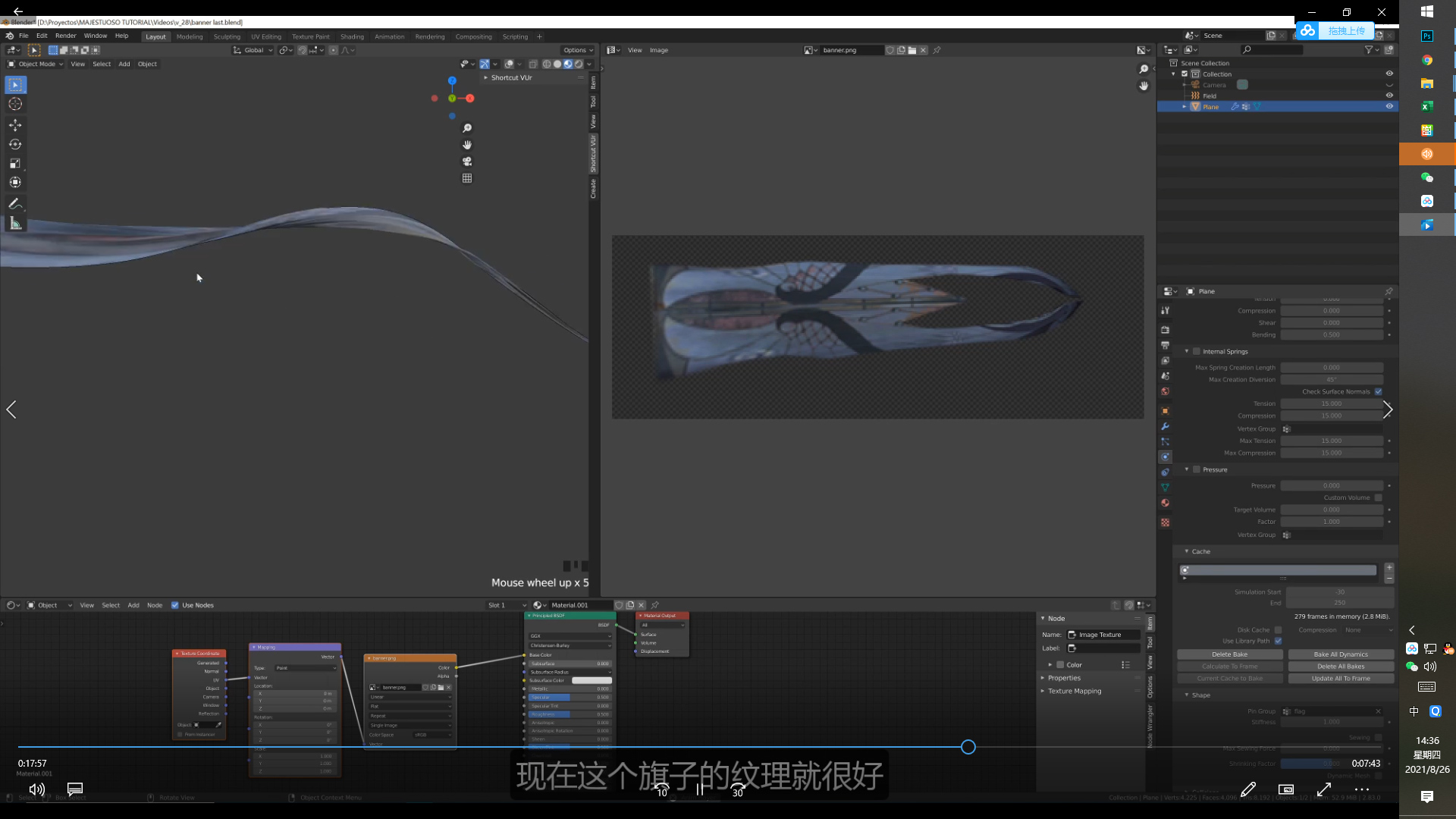Select the Move tool
The width and height of the screenshot is (1456, 819).
15,124
